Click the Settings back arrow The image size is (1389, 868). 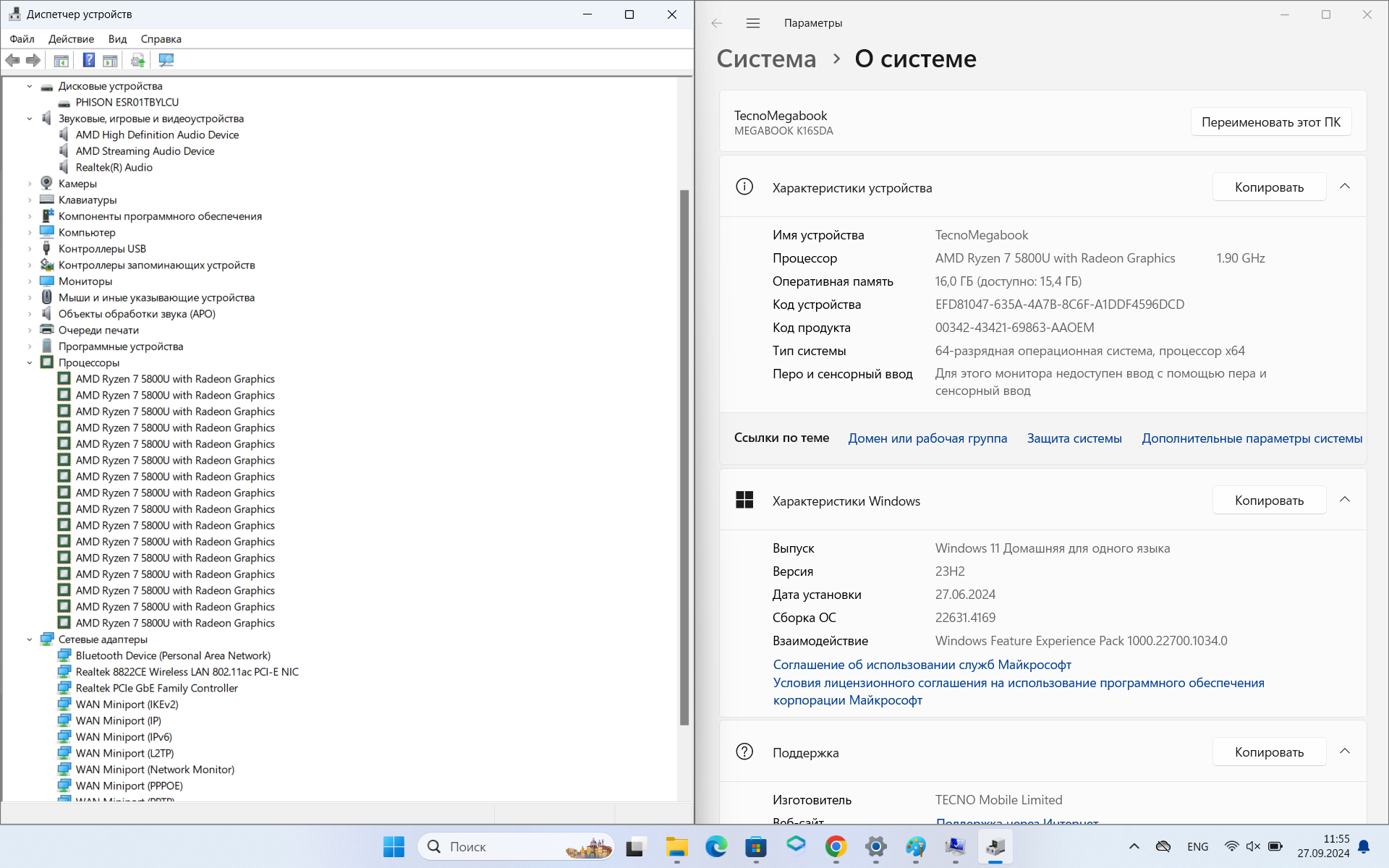pyautogui.click(x=716, y=23)
